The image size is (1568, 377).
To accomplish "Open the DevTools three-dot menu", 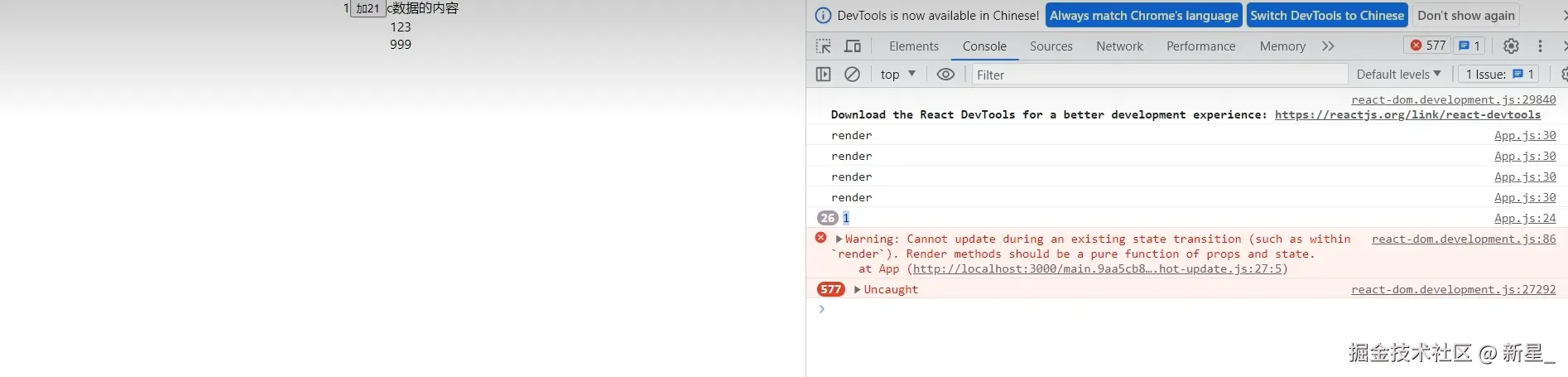I will (x=1540, y=46).
